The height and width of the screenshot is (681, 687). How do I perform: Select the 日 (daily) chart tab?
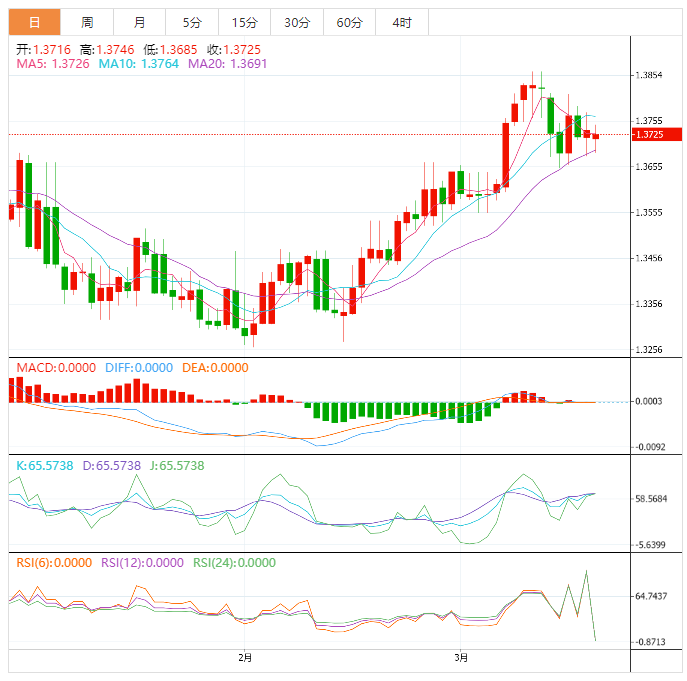tap(35, 22)
